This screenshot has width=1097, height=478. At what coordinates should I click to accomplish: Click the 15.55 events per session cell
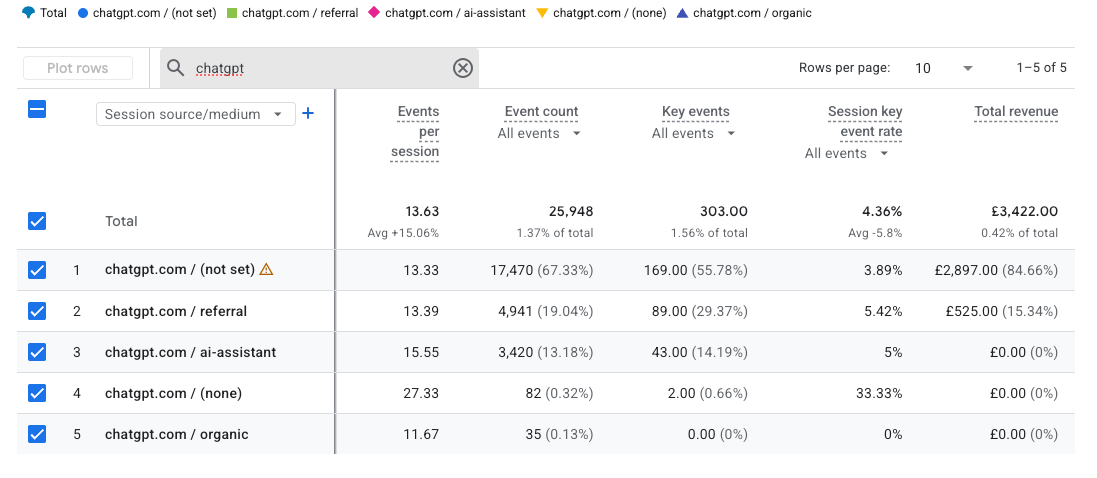click(421, 352)
